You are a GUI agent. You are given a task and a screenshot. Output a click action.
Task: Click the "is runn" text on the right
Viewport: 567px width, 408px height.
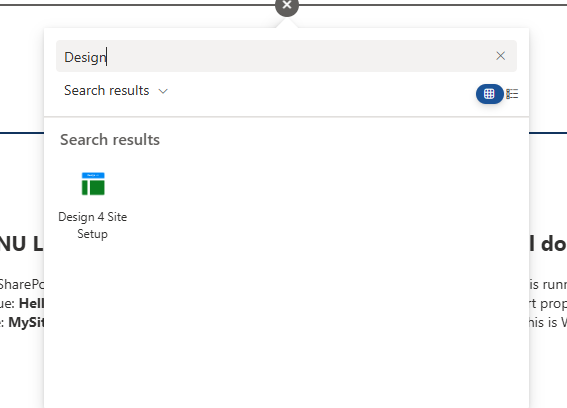548,284
